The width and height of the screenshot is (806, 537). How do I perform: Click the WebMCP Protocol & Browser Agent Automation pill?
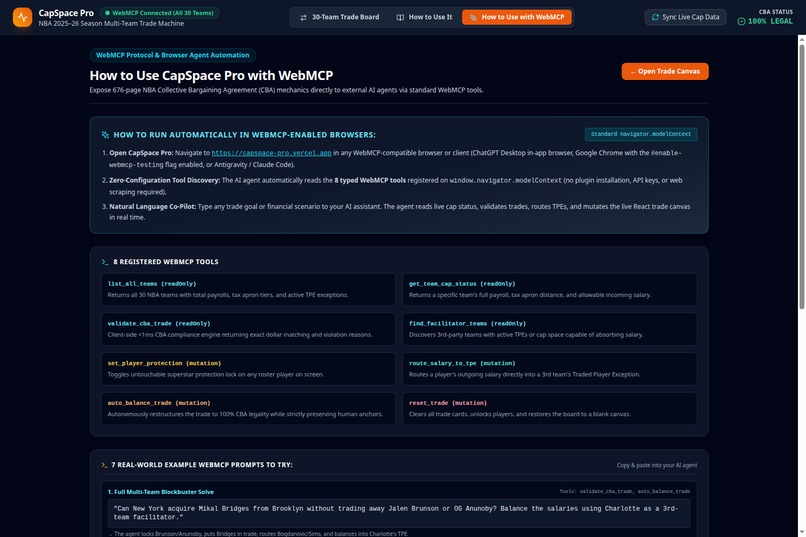tap(173, 55)
